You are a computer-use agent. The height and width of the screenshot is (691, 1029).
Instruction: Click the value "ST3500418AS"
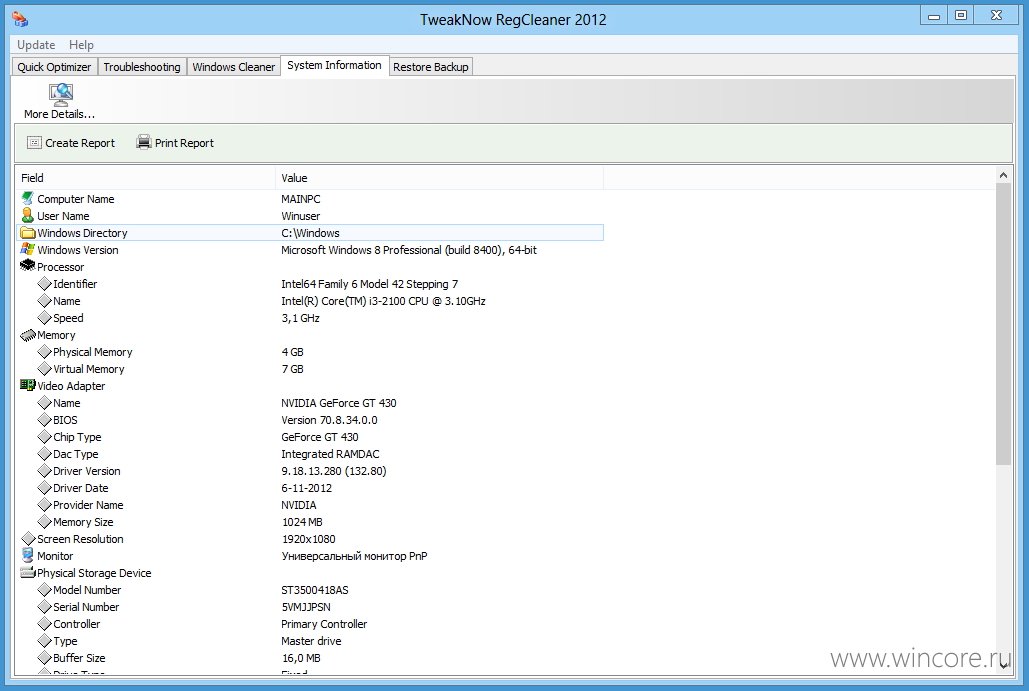tap(315, 590)
